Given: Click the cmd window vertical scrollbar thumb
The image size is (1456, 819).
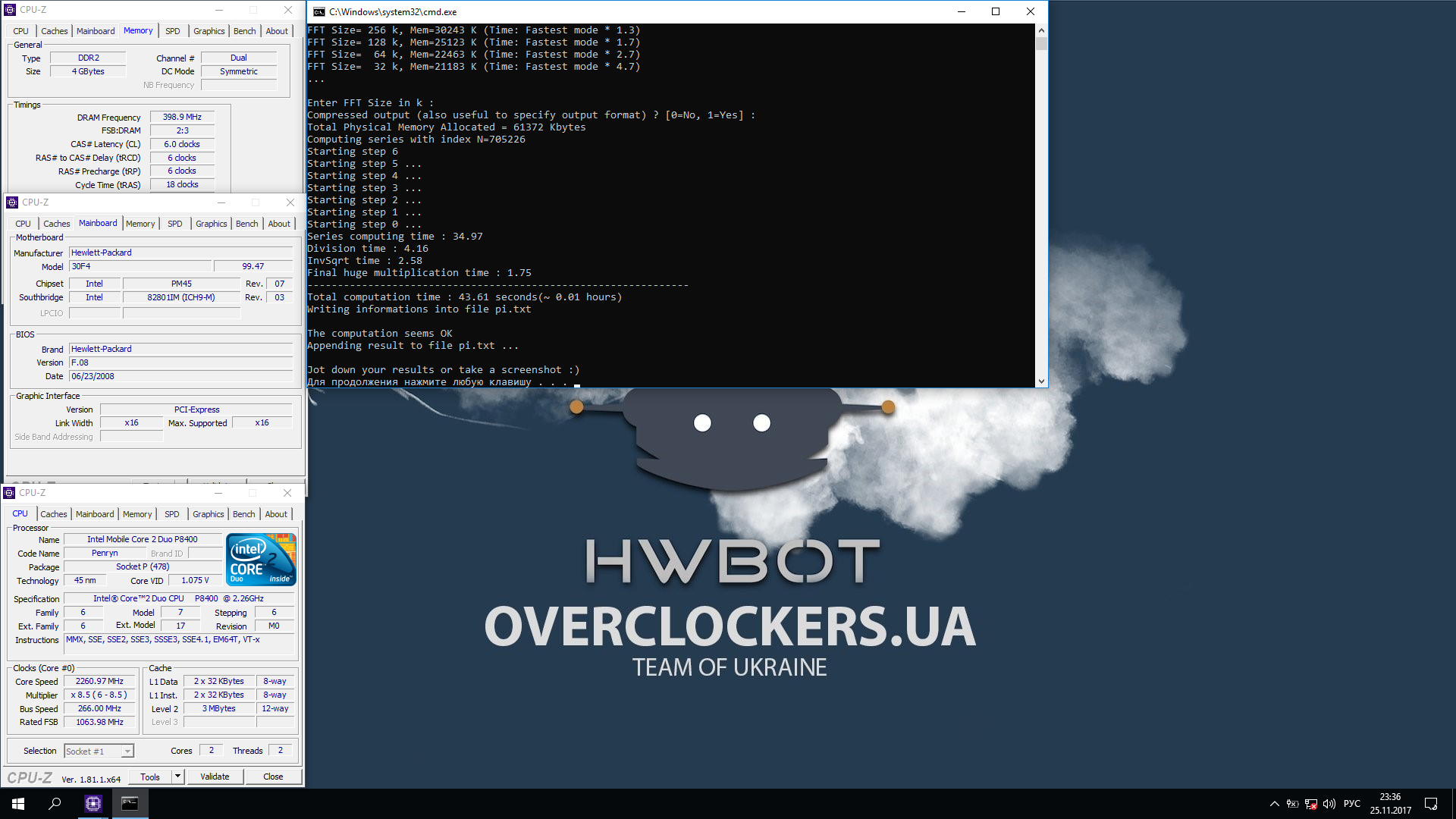Looking at the screenshot, I should click(1041, 43).
